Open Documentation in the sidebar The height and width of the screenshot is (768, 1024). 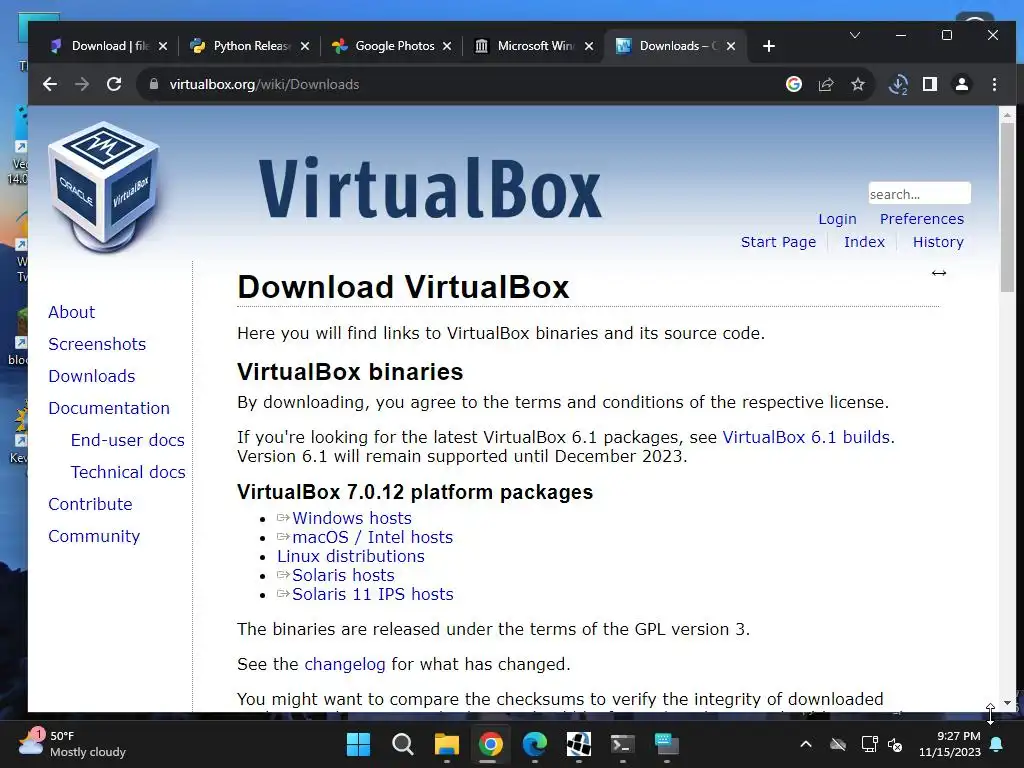point(109,408)
